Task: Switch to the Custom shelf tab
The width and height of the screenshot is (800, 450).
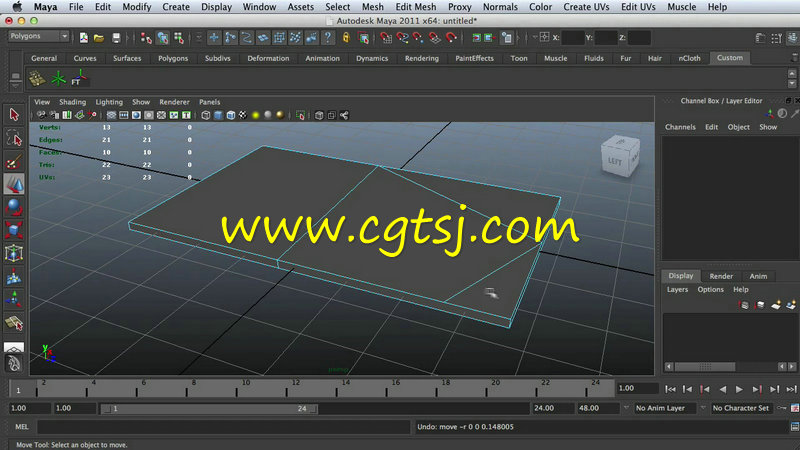Action: point(730,58)
